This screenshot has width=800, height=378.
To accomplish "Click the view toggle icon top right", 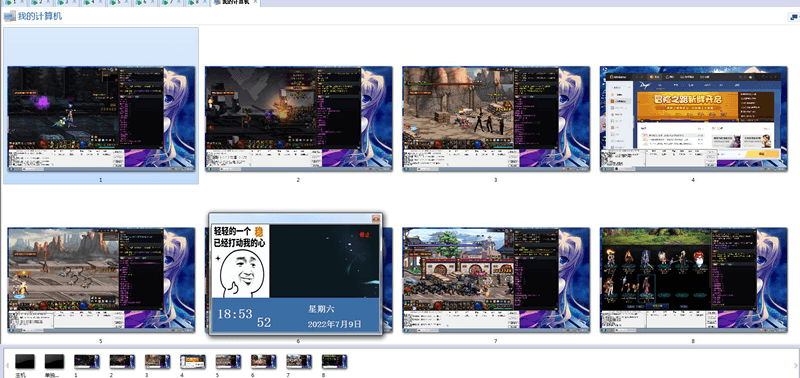I will pyautogui.click(x=794, y=17).
